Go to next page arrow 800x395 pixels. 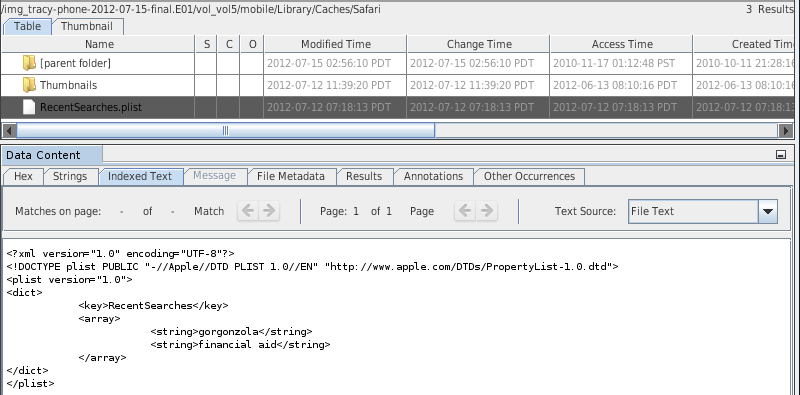[x=487, y=211]
